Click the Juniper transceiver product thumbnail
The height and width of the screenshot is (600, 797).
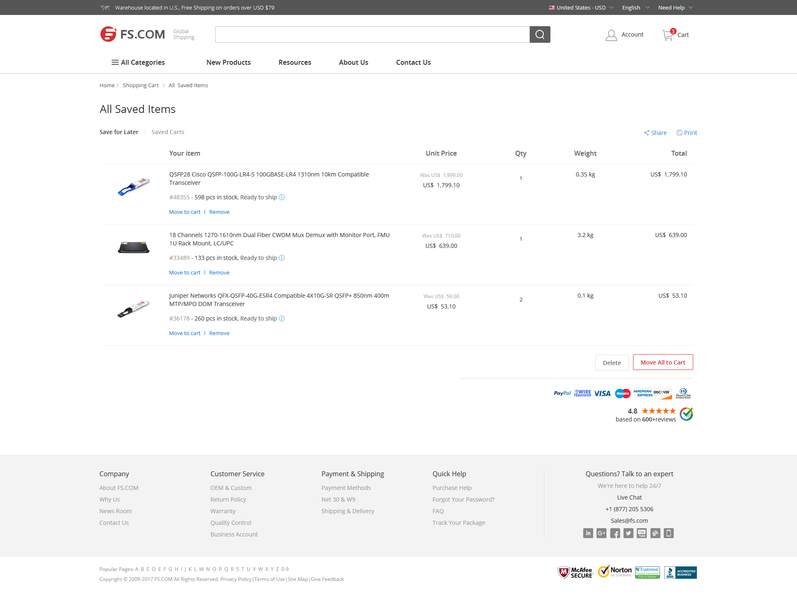134,309
